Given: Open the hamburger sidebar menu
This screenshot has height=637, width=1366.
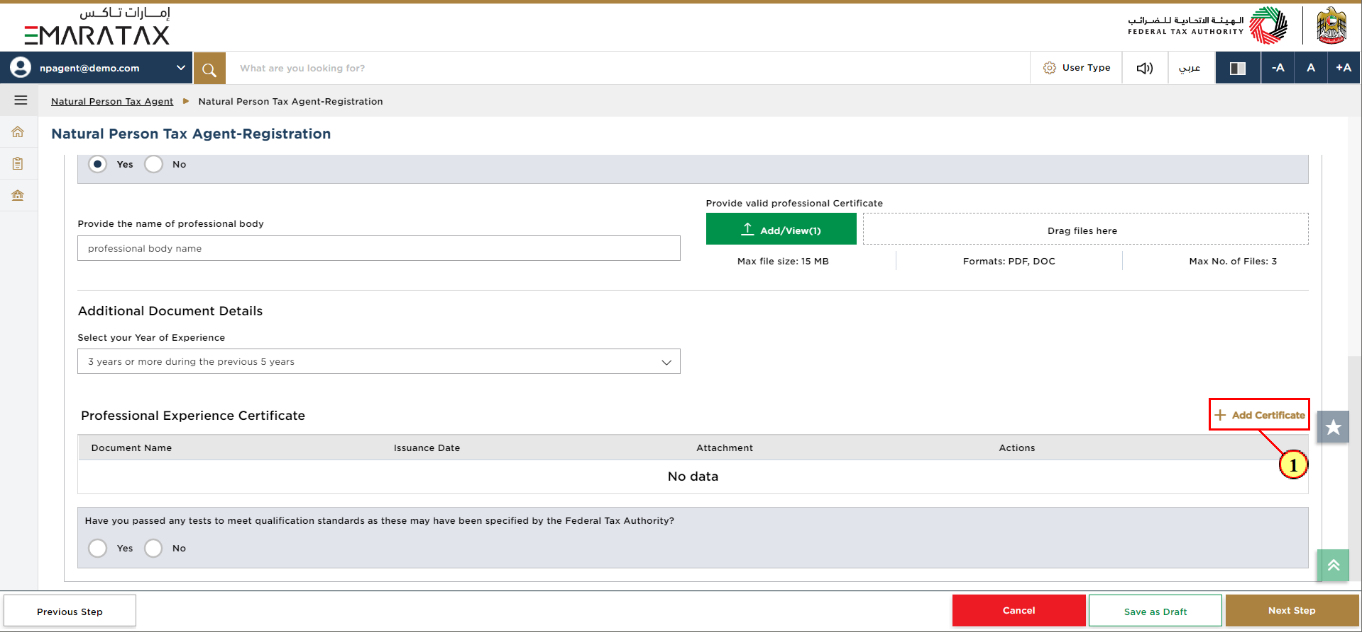Looking at the screenshot, I should (x=20, y=100).
